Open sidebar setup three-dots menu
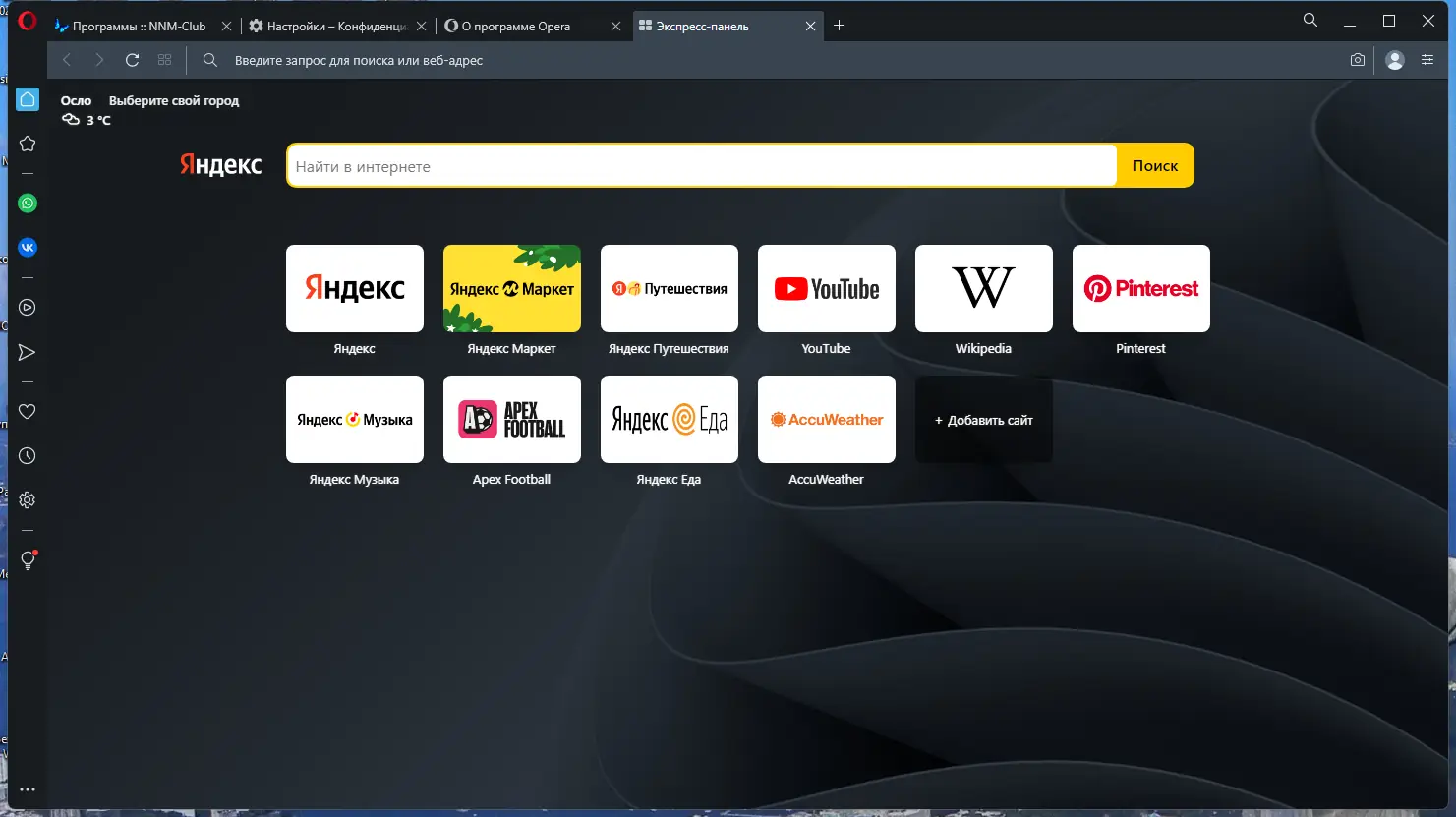1456x817 pixels. point(28,789)
